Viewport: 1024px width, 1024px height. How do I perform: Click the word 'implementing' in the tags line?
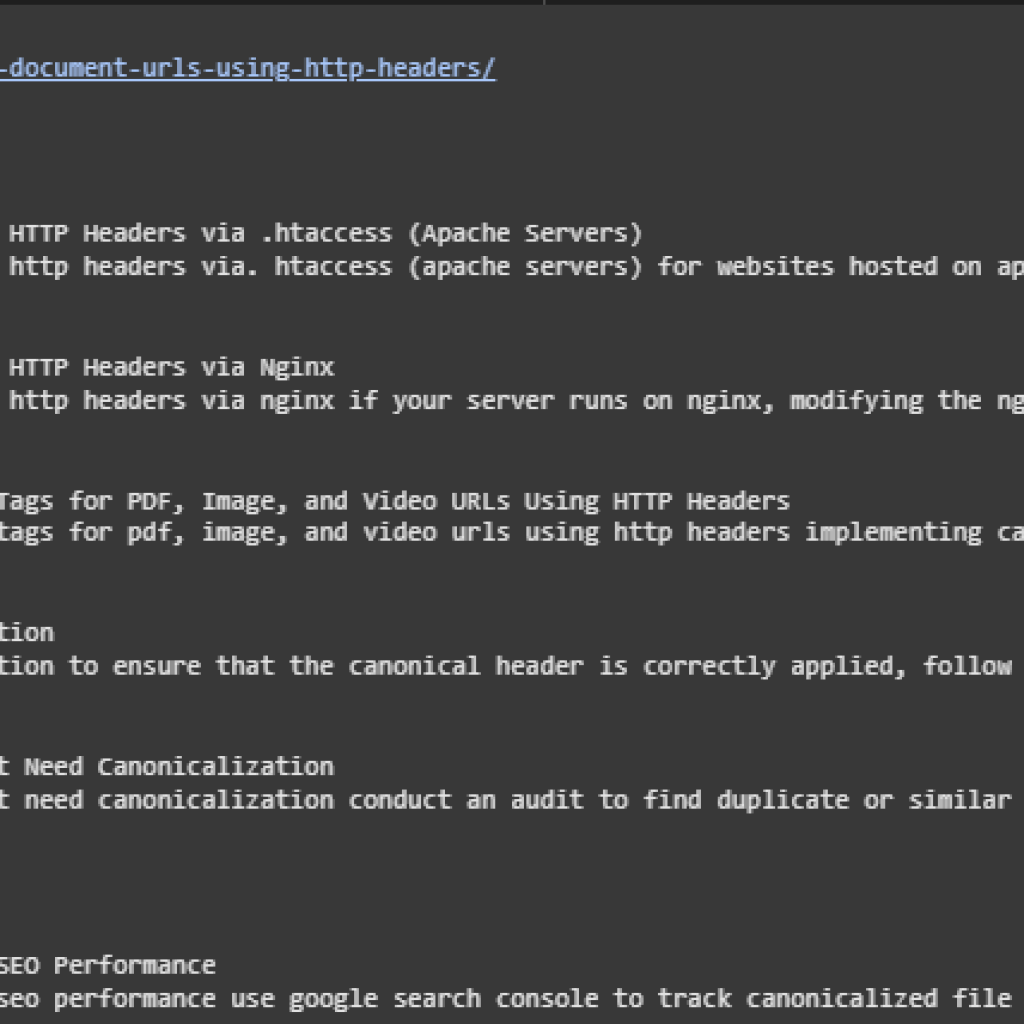point(893,533)
